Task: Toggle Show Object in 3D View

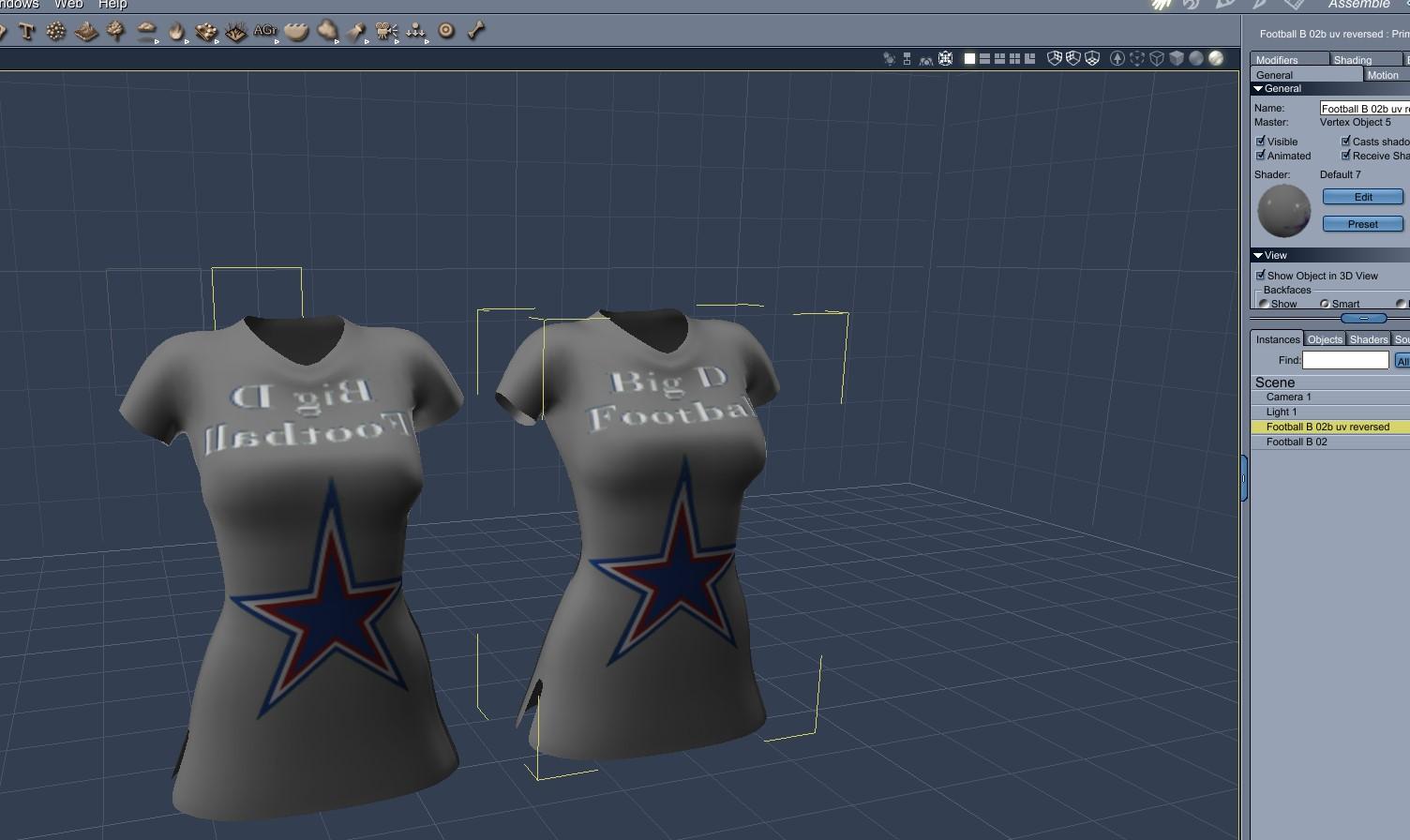Action: (x=1261, y=276)
